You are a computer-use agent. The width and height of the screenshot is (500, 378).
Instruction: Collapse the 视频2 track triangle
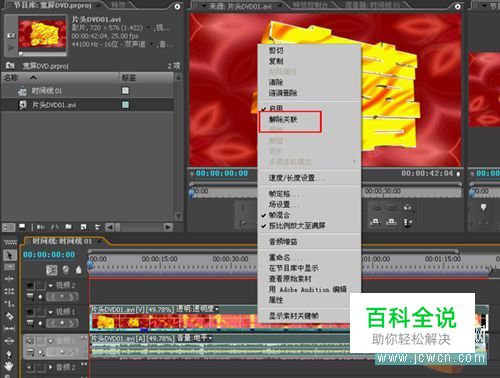[51, 285]
